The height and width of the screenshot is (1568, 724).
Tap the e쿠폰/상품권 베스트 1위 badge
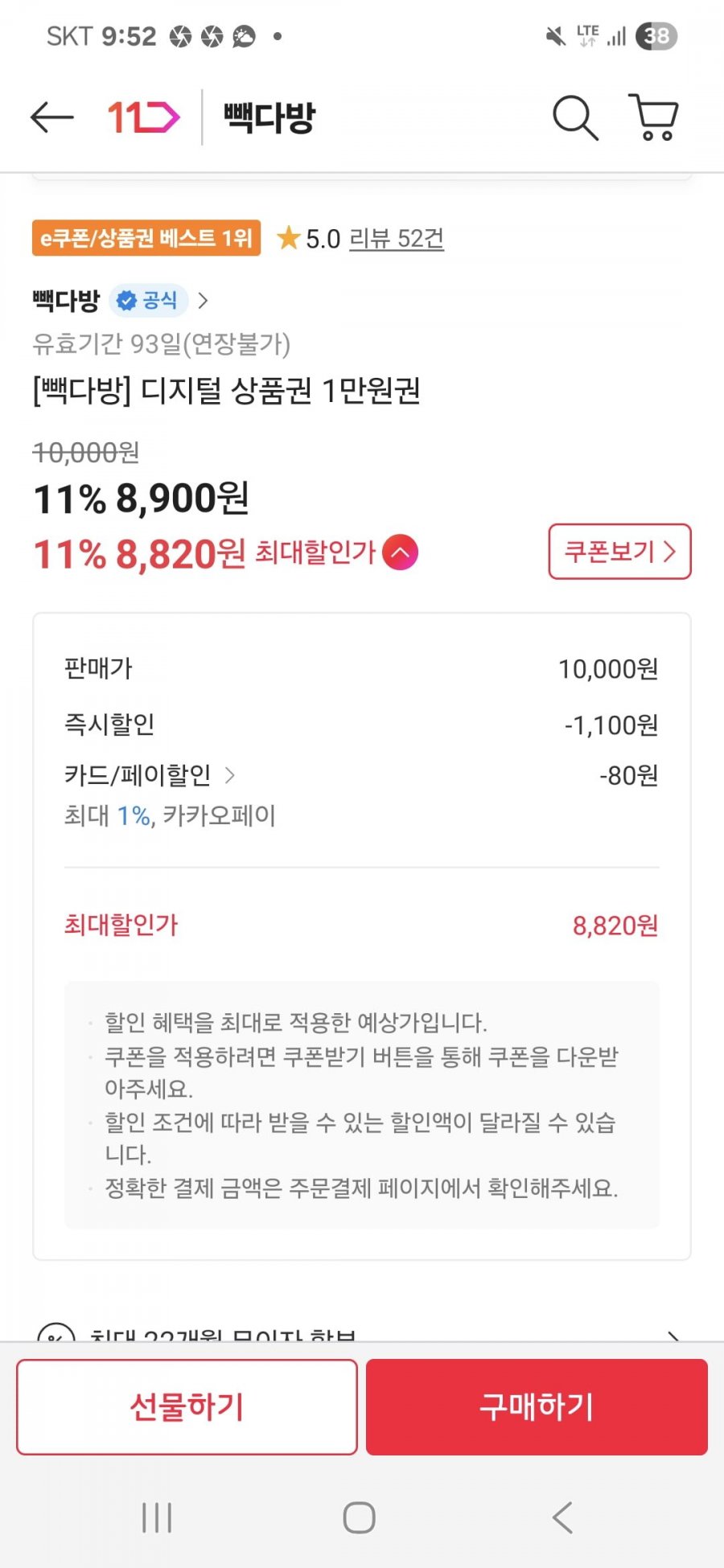tap(146, 238)
